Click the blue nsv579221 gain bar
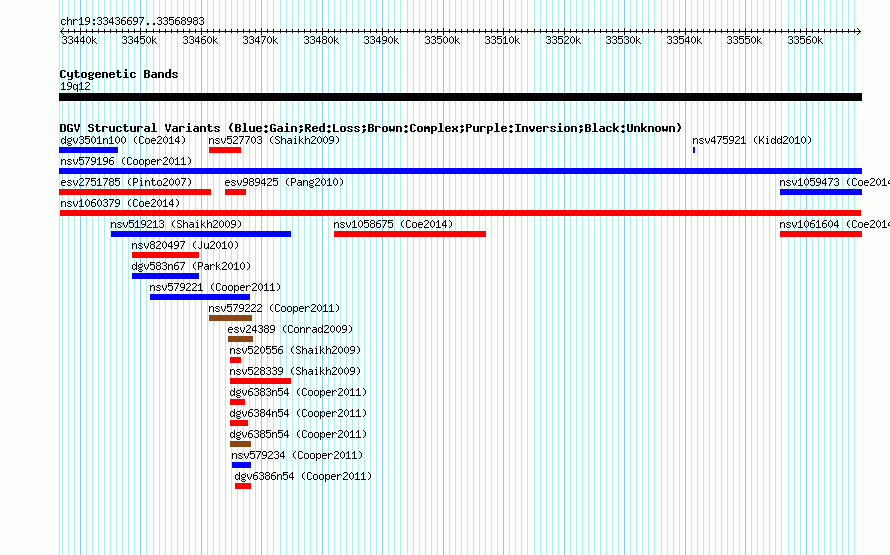This screenshot has width=890, height=555. point(200,297)
